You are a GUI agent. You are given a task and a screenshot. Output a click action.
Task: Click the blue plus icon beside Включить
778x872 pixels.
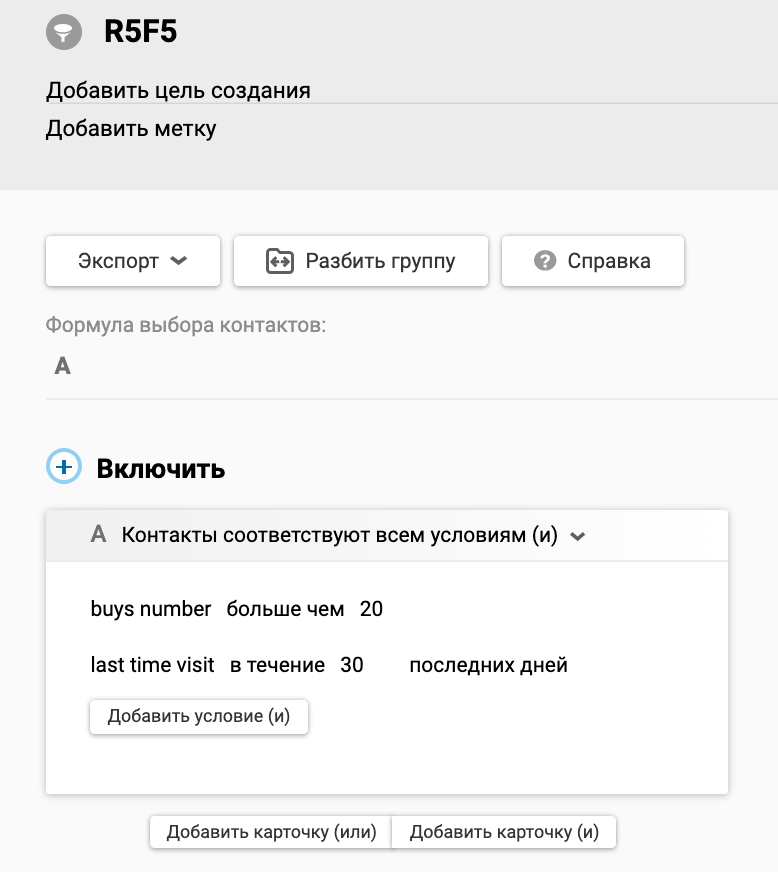(63, 466)
